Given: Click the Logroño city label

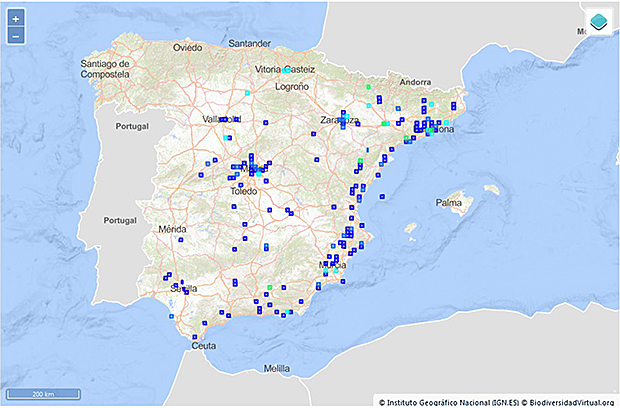Looking at the screenshot, I should point(292,87).
